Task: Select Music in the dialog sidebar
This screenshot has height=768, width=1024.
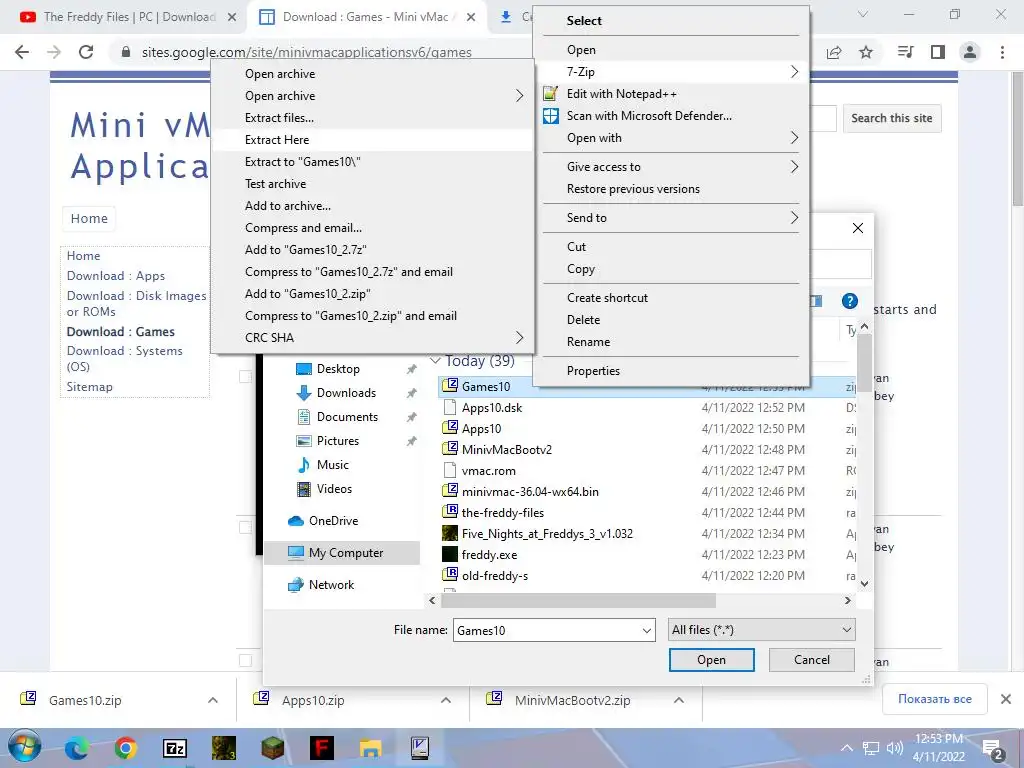Action: click(x=332, y=465)
